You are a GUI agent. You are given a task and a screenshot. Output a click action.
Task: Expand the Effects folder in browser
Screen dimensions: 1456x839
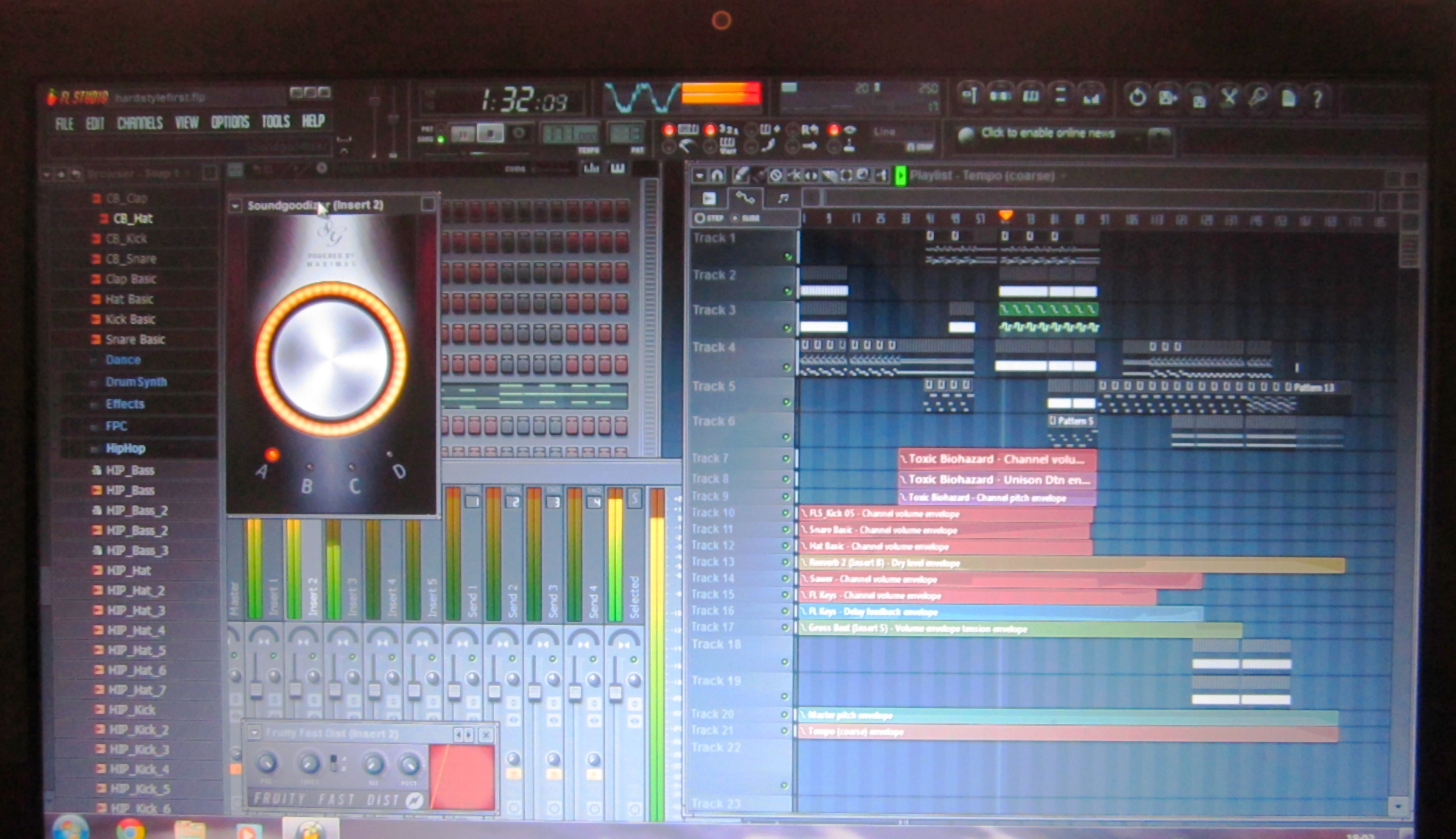click(124, 404)
